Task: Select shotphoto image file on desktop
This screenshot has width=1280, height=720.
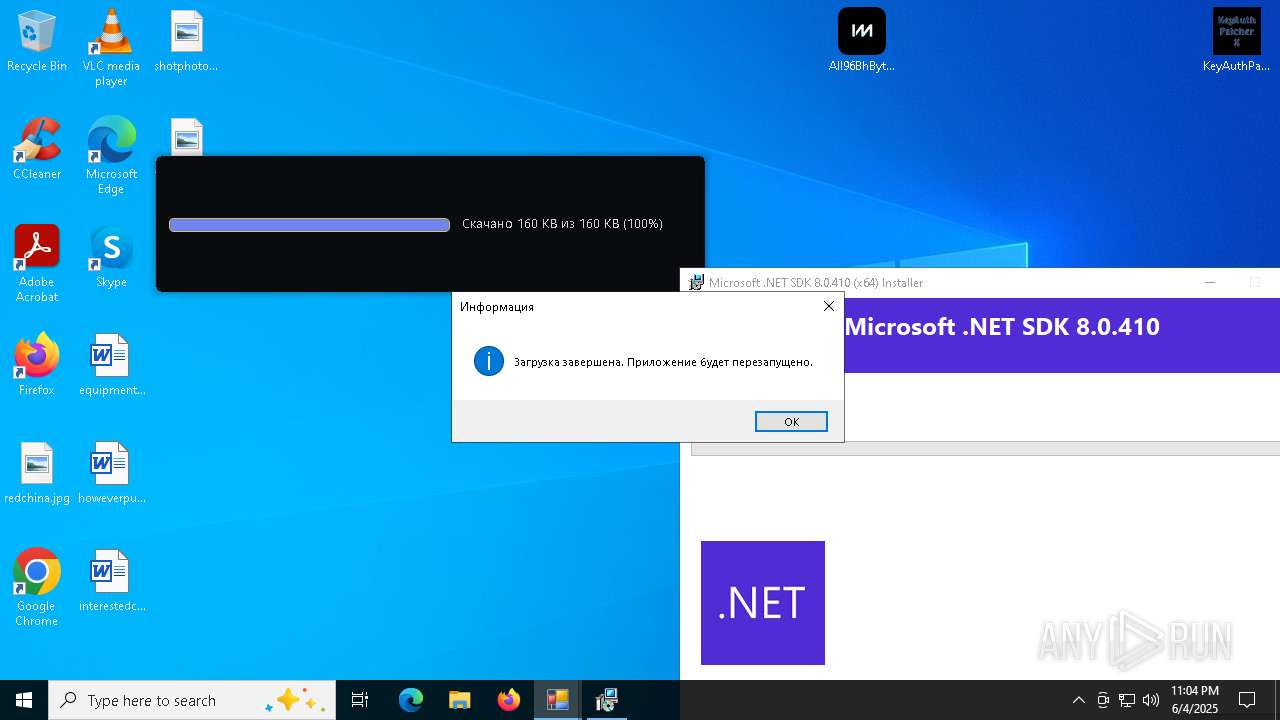Action: click(x=186, y=42)
